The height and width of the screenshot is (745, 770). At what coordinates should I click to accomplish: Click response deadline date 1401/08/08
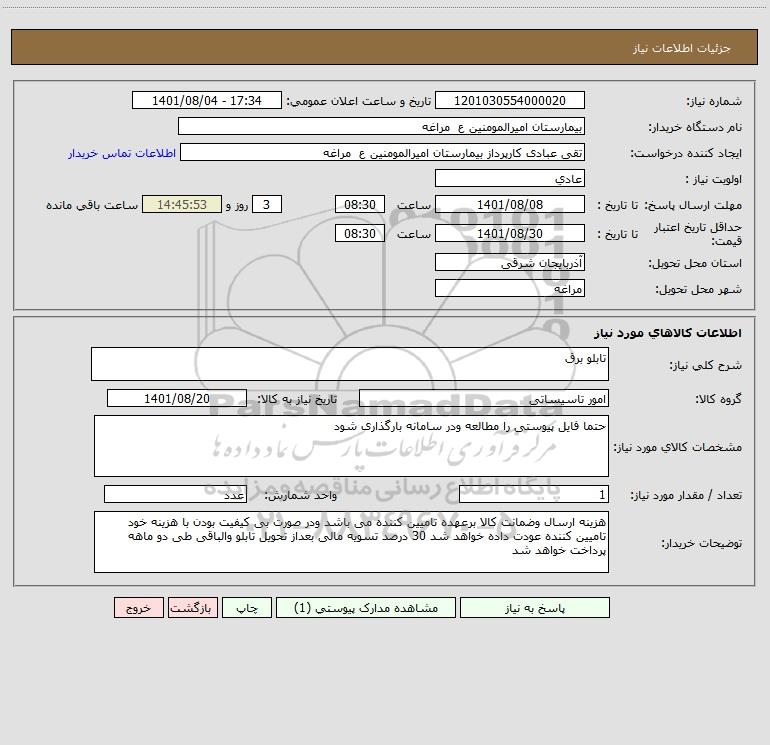tap(510, 204)
